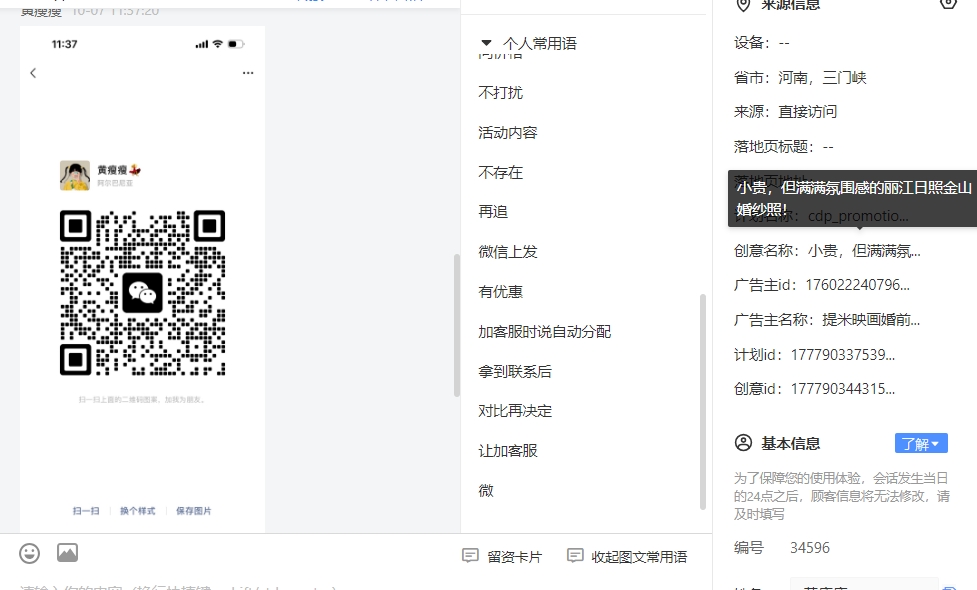Click the quick phrases list scrollbar
Viewport: 977px width, 590px height.
click(x=703, y=402)
